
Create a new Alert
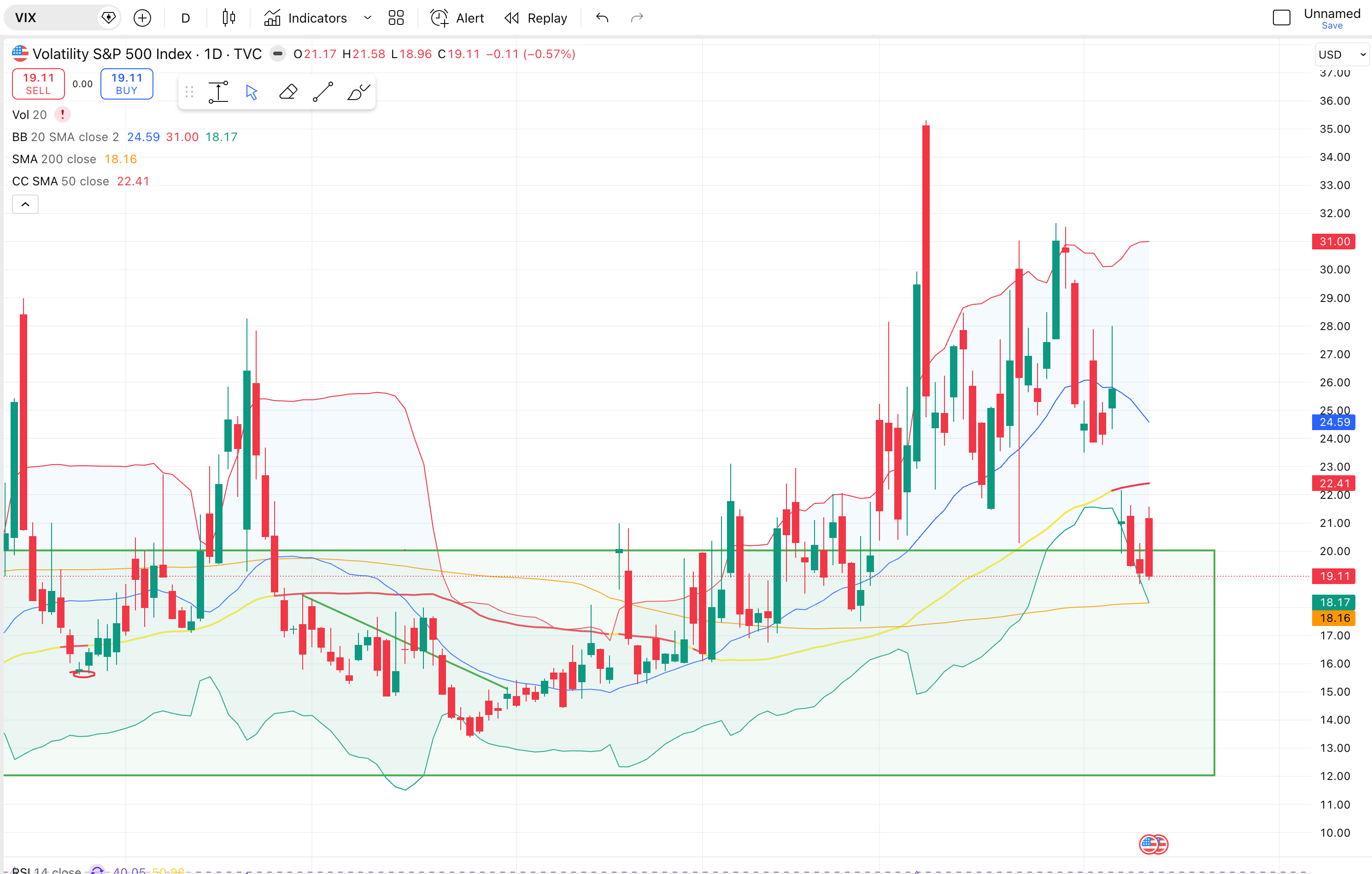pos(457,18)
